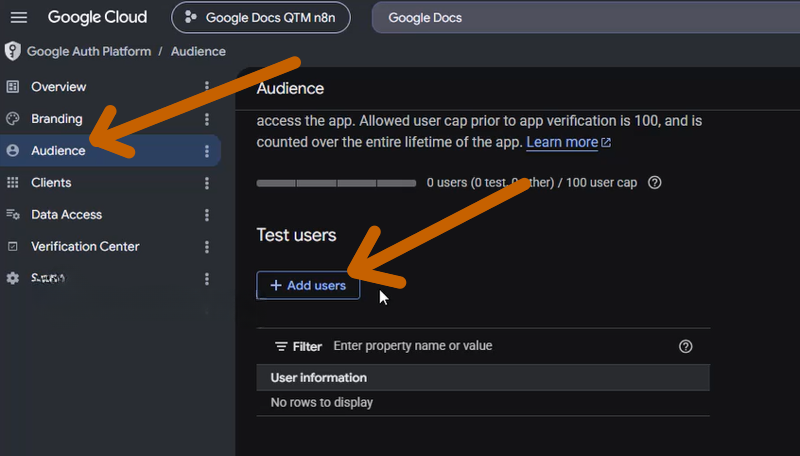
Task: Open Google Auth Platform breadcrumb link
Action: [x=89, y=52]
